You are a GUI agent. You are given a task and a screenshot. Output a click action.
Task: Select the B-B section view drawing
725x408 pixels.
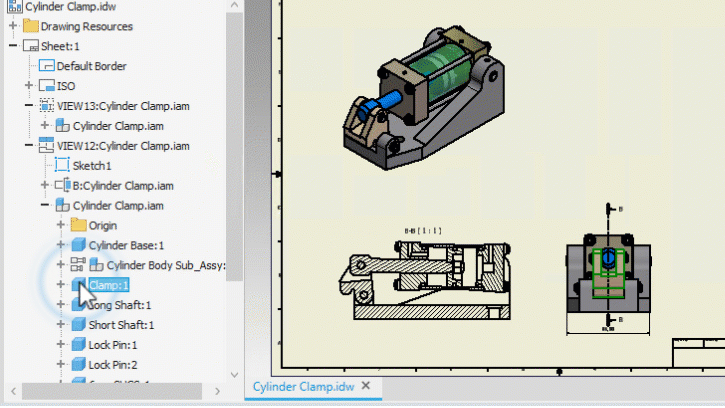point(424,280)
